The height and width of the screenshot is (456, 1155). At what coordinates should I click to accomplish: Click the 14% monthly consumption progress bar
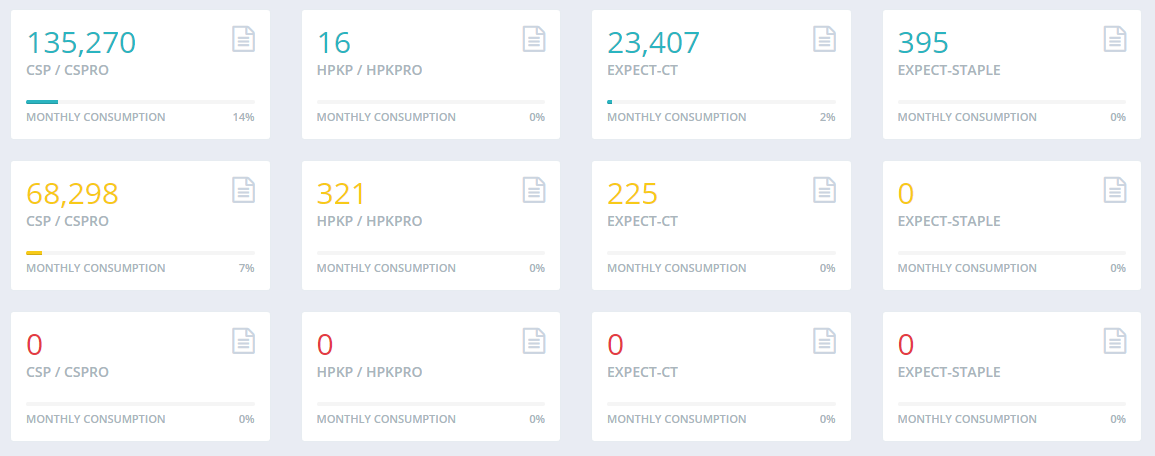(140, 102)
